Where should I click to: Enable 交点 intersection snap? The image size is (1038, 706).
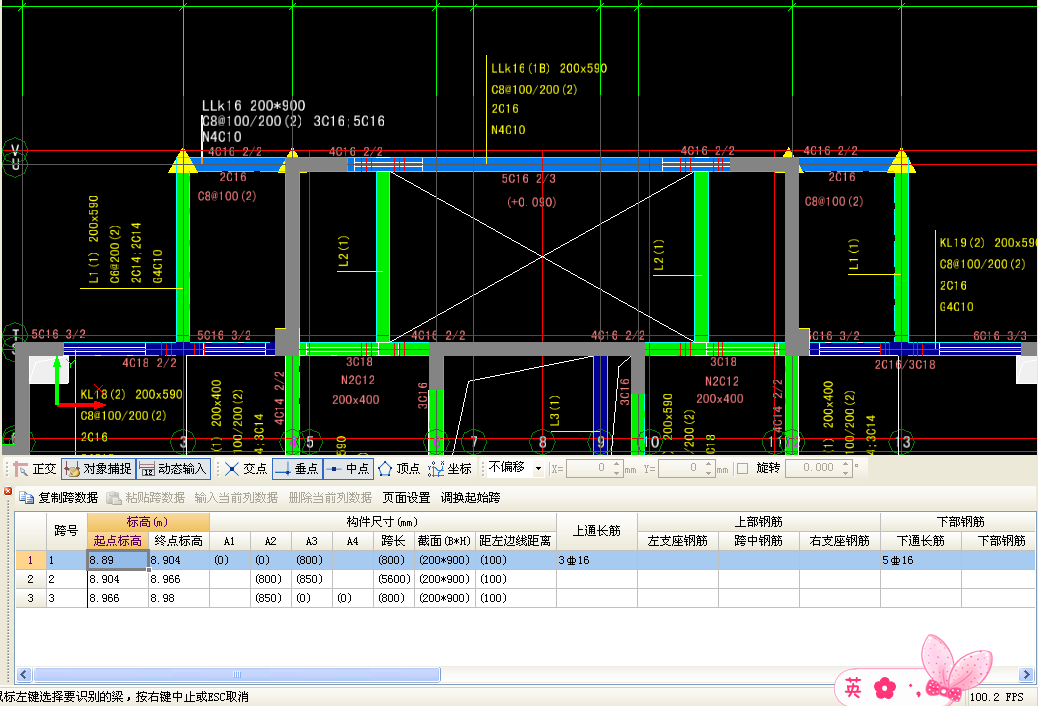coord(246,469)
